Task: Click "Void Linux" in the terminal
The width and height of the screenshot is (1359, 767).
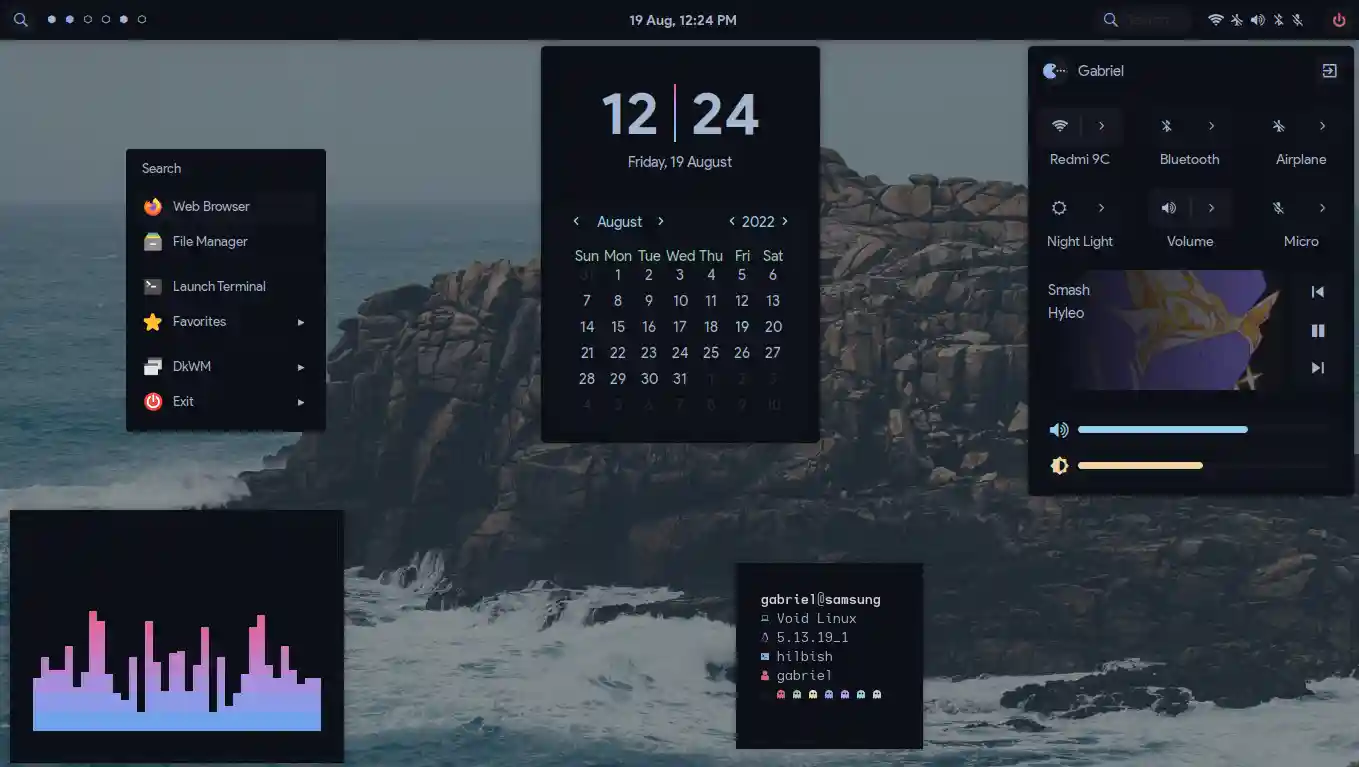Action: [x=817, y=619]
